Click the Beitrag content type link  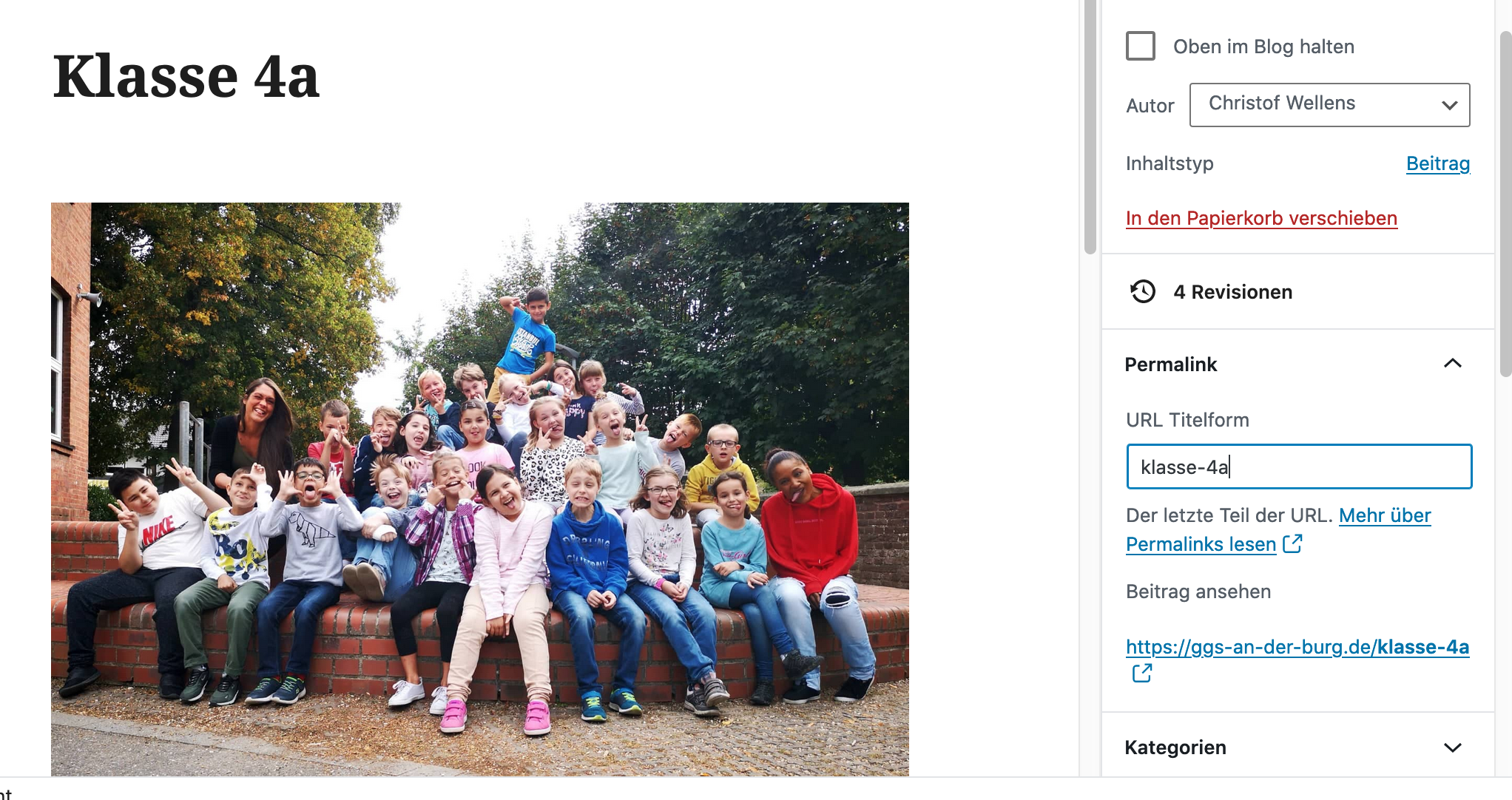pyautogui.click(x=1437, y=163)
